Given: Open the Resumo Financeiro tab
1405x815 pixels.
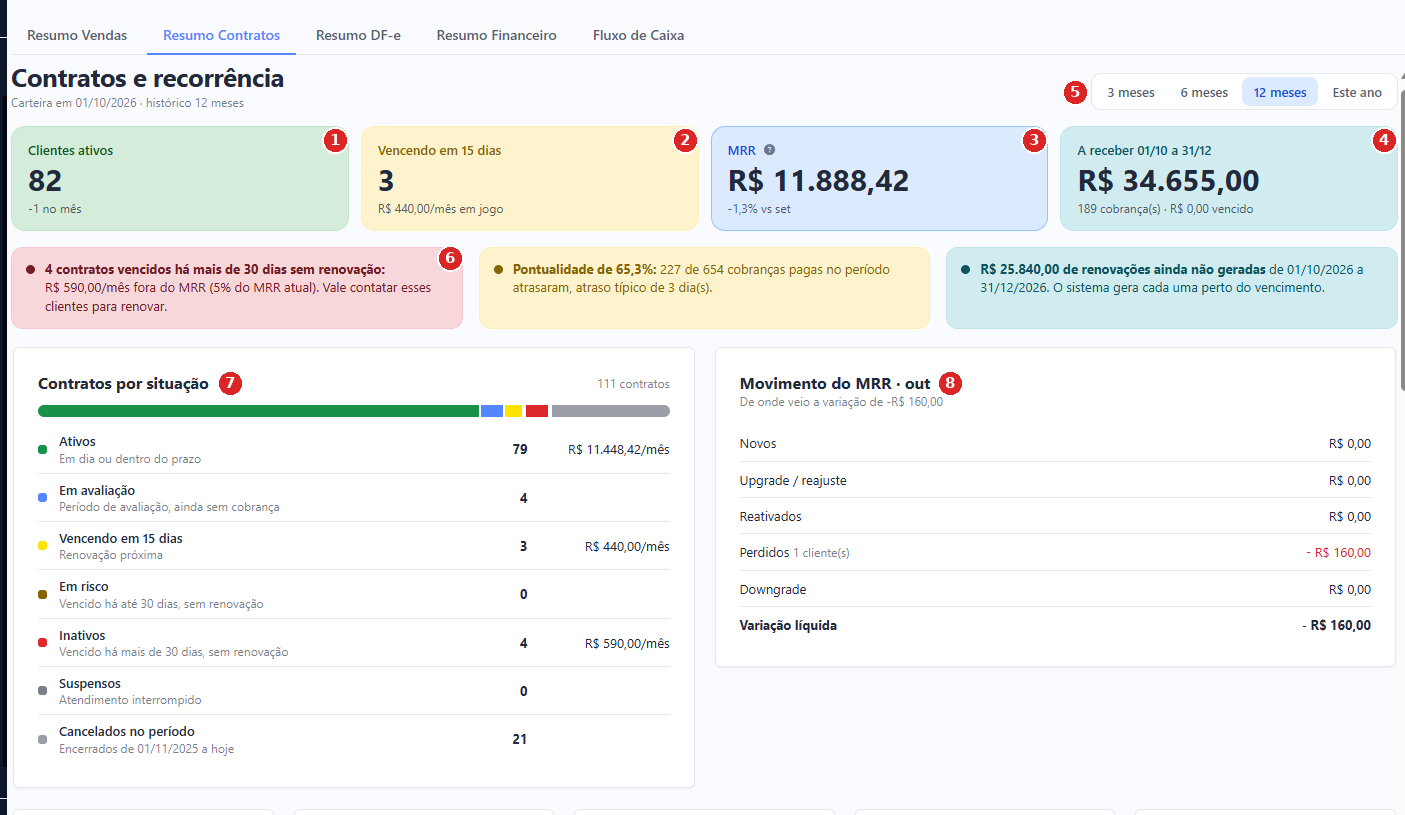Looking at the screenshot, I should point(496,35).
